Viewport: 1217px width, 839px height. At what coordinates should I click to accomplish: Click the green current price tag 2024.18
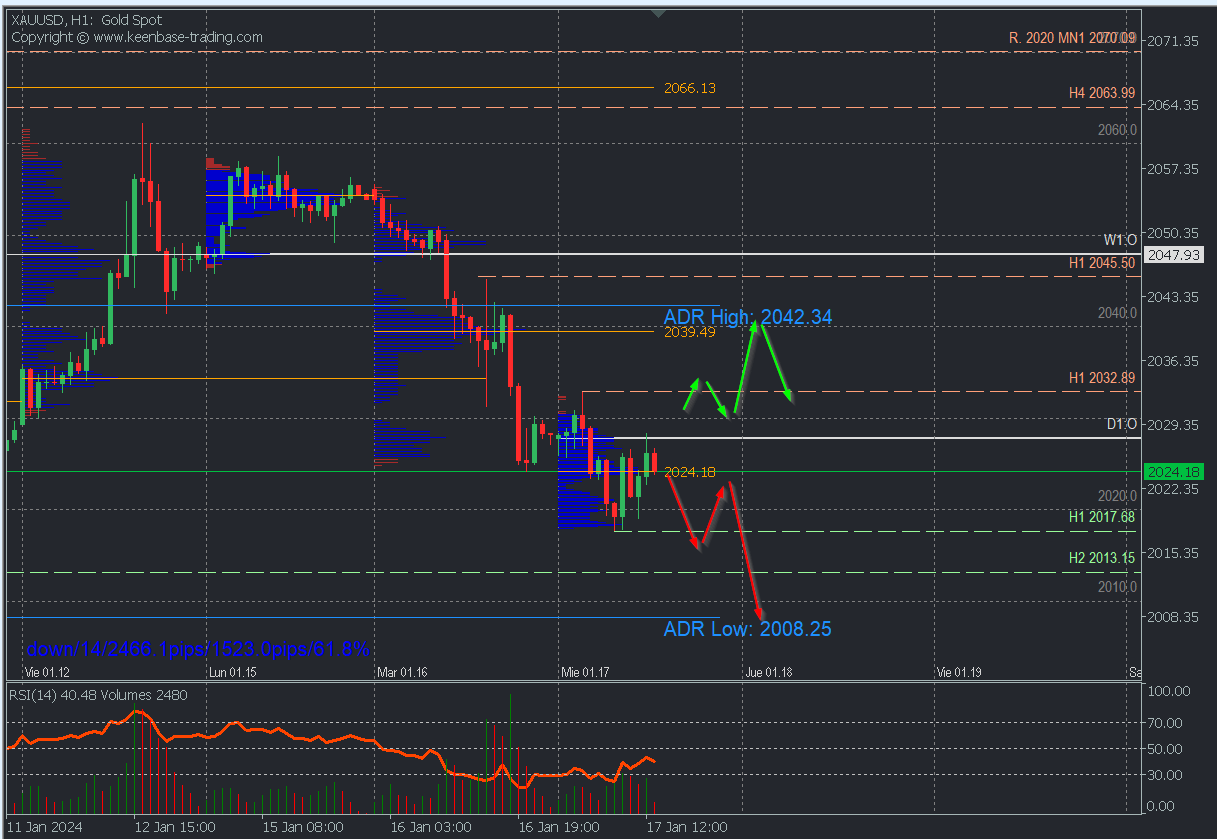point(1173,472)
